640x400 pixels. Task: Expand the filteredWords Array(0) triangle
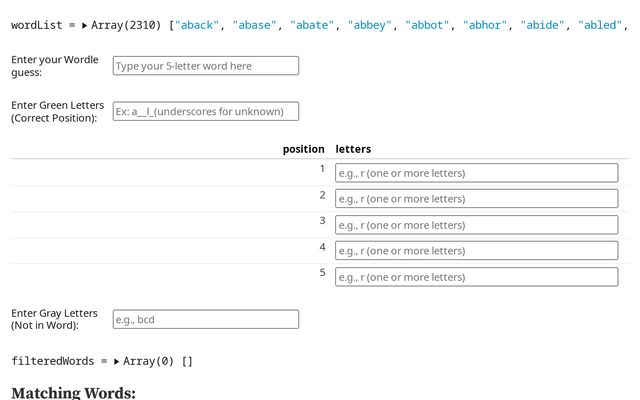116,361
